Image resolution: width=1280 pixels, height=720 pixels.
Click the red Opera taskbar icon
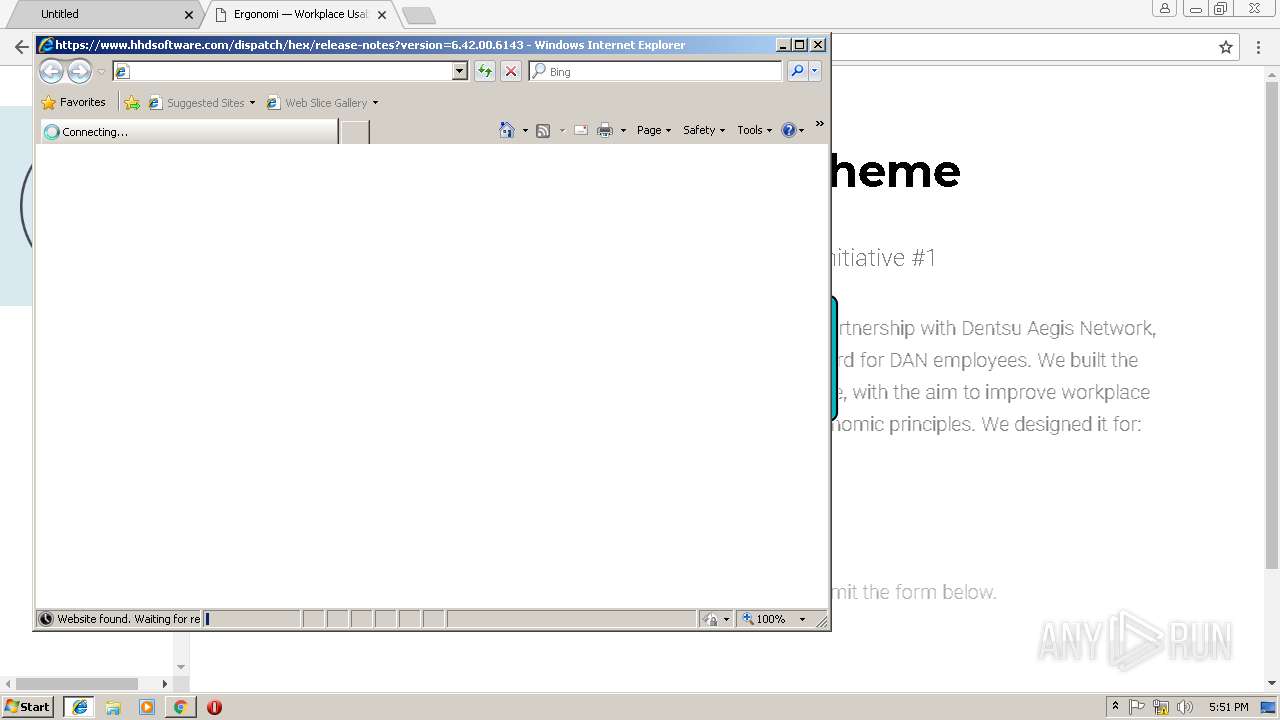click(214, 707)
